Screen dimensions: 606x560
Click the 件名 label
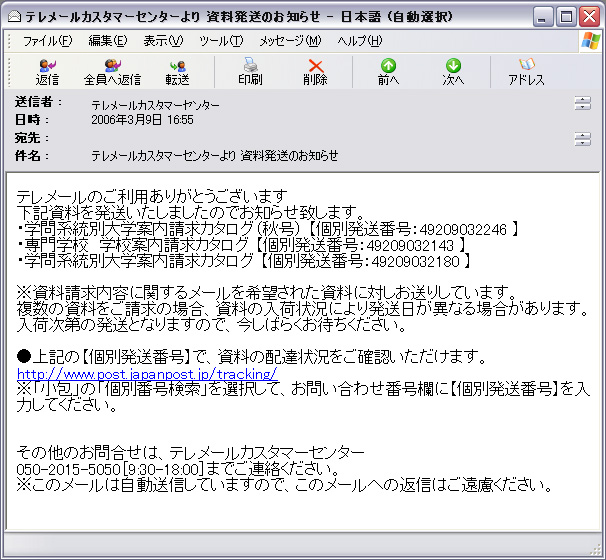tap(32, 156)
